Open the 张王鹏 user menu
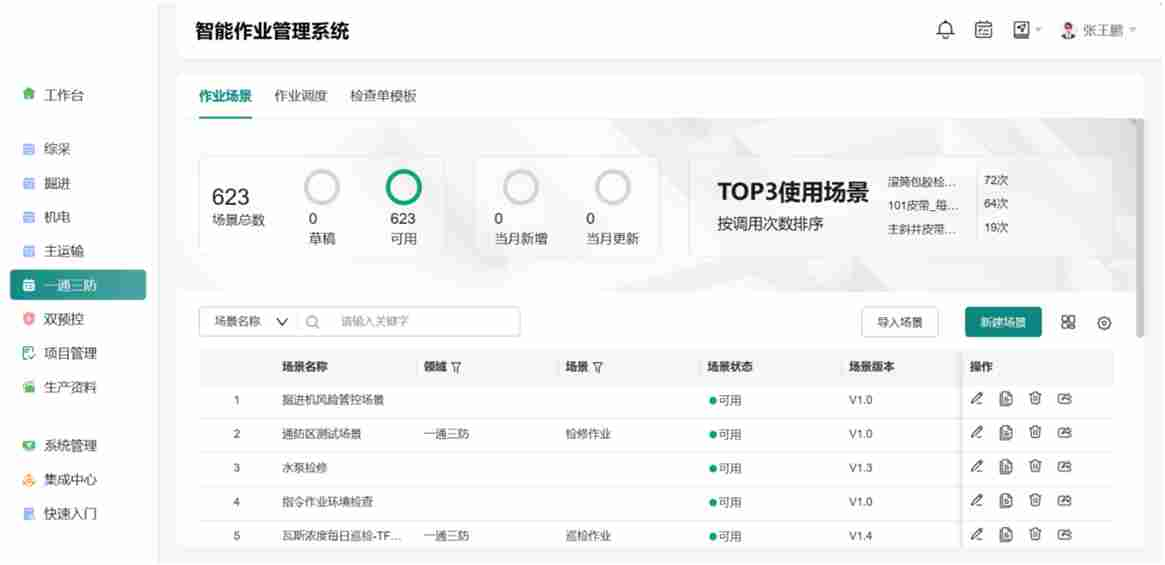Image resolution: width=1165 pixels, height=565 pixels. tap(1099, 31)
